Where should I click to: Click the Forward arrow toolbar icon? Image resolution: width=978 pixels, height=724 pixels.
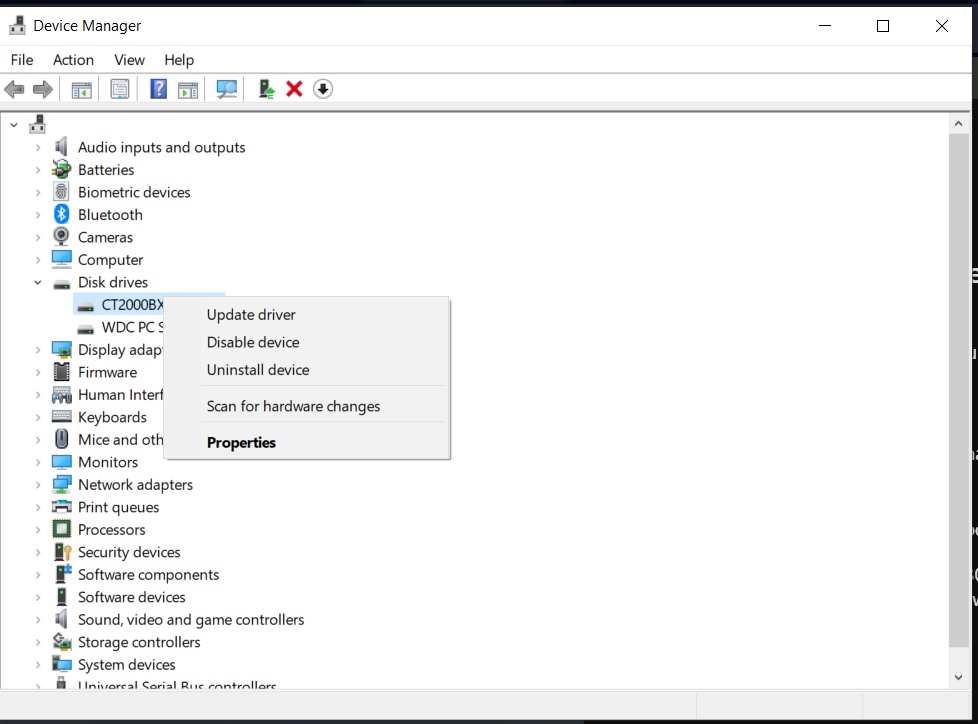tap(42, 89)
